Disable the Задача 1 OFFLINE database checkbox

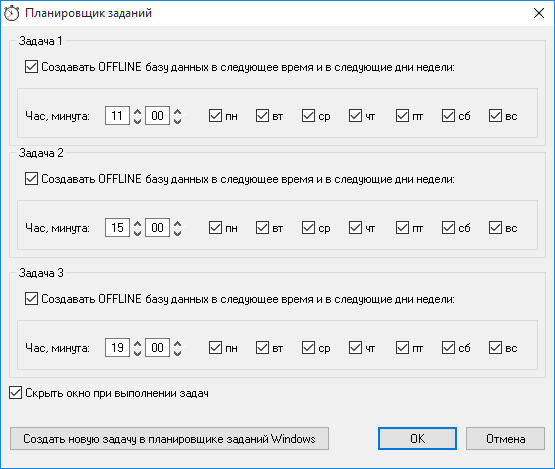click(32, 67)
